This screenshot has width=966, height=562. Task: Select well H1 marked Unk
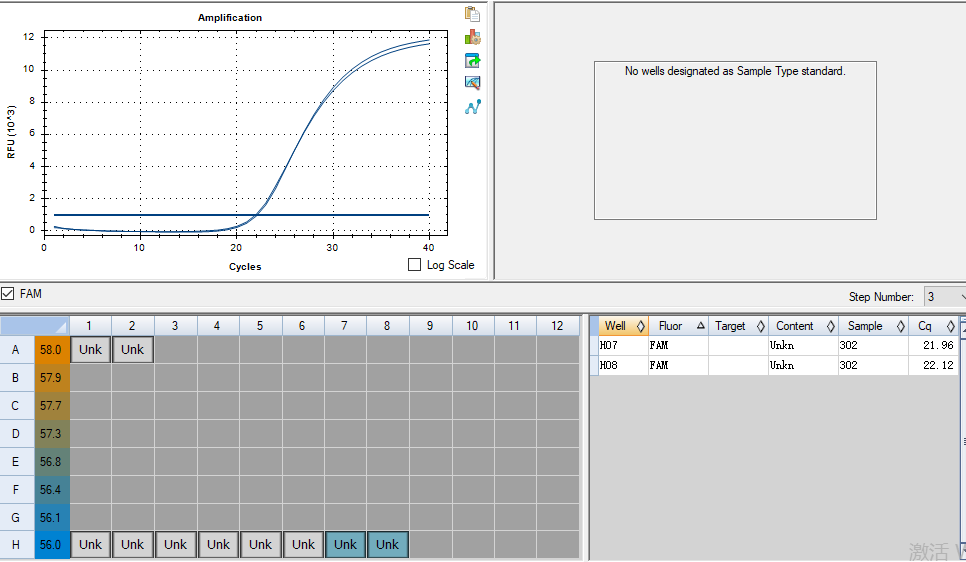pyautogui.click(x=91, y=545)
